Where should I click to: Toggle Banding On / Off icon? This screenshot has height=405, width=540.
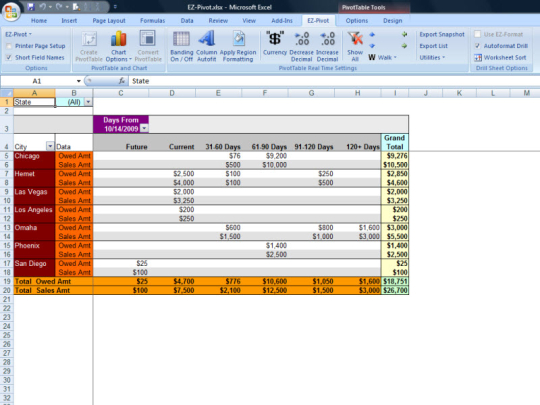pyautogui.click(x=181, y=39)
